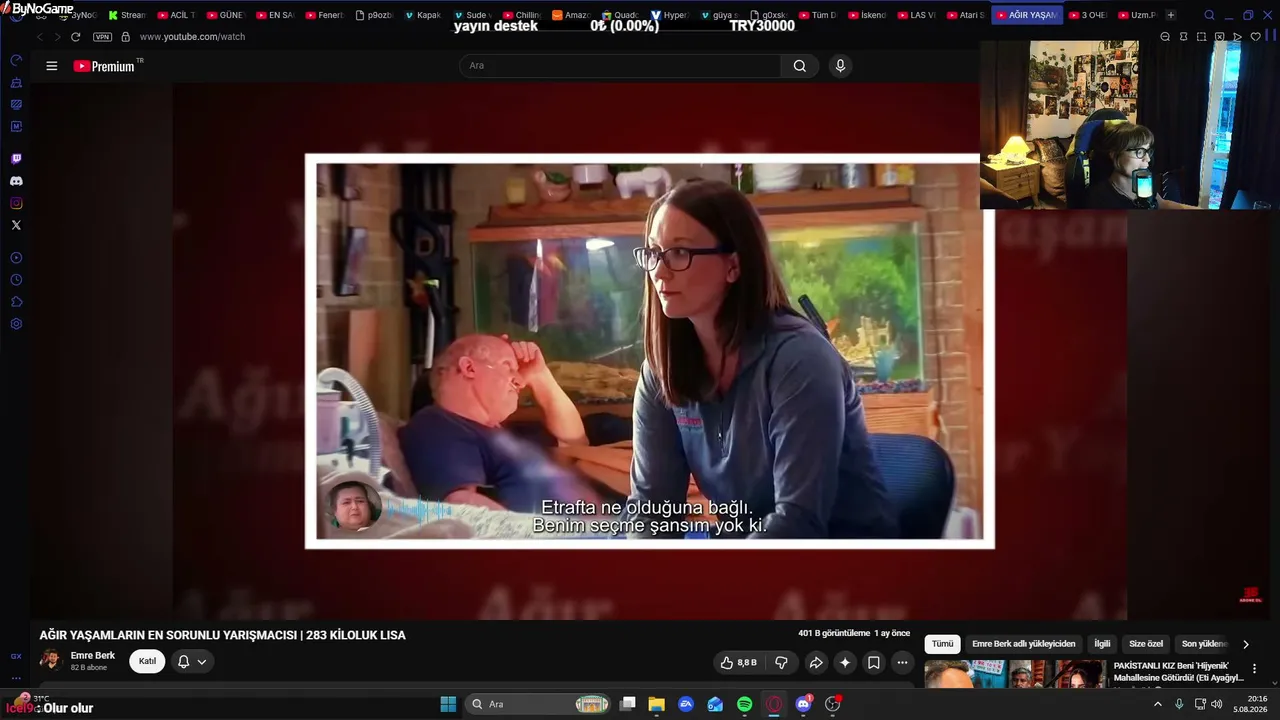The height and width of the screenshot is (720, 1280).
Task: Toggle microphone status in system tray
Action: coord(1179,704)
